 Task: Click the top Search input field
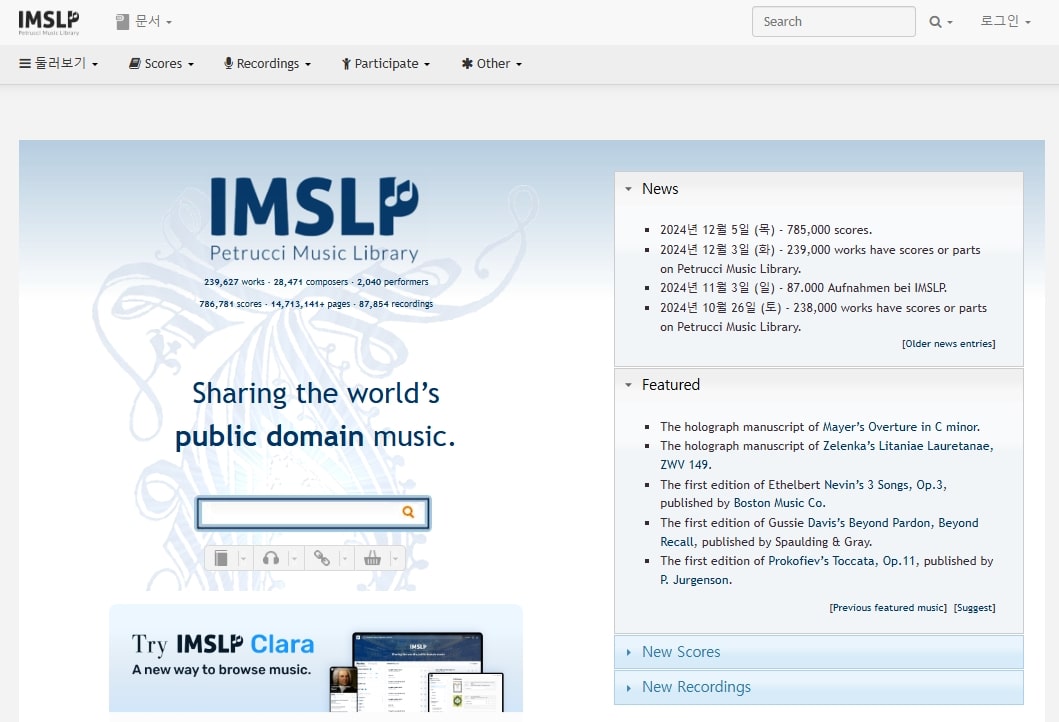pos(833,22)
